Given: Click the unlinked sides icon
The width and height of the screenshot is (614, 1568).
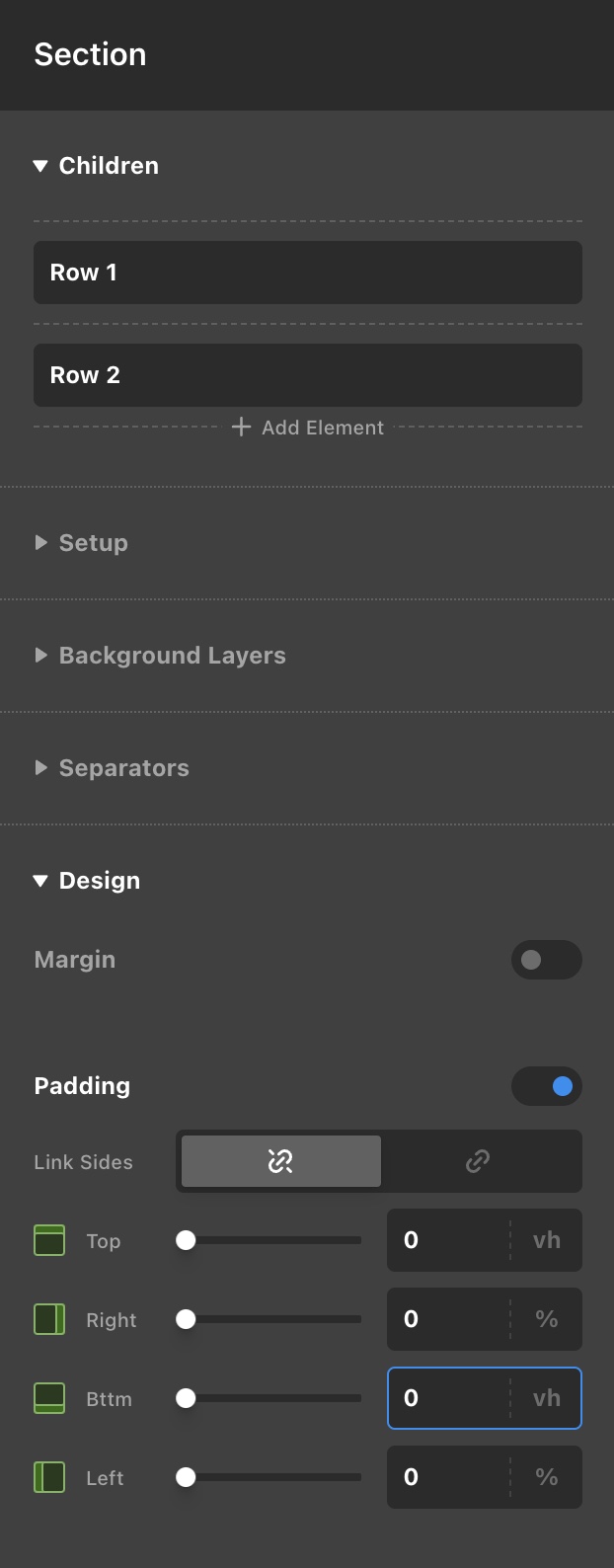Looking at the screenshot, I should tap(280, 1161).
